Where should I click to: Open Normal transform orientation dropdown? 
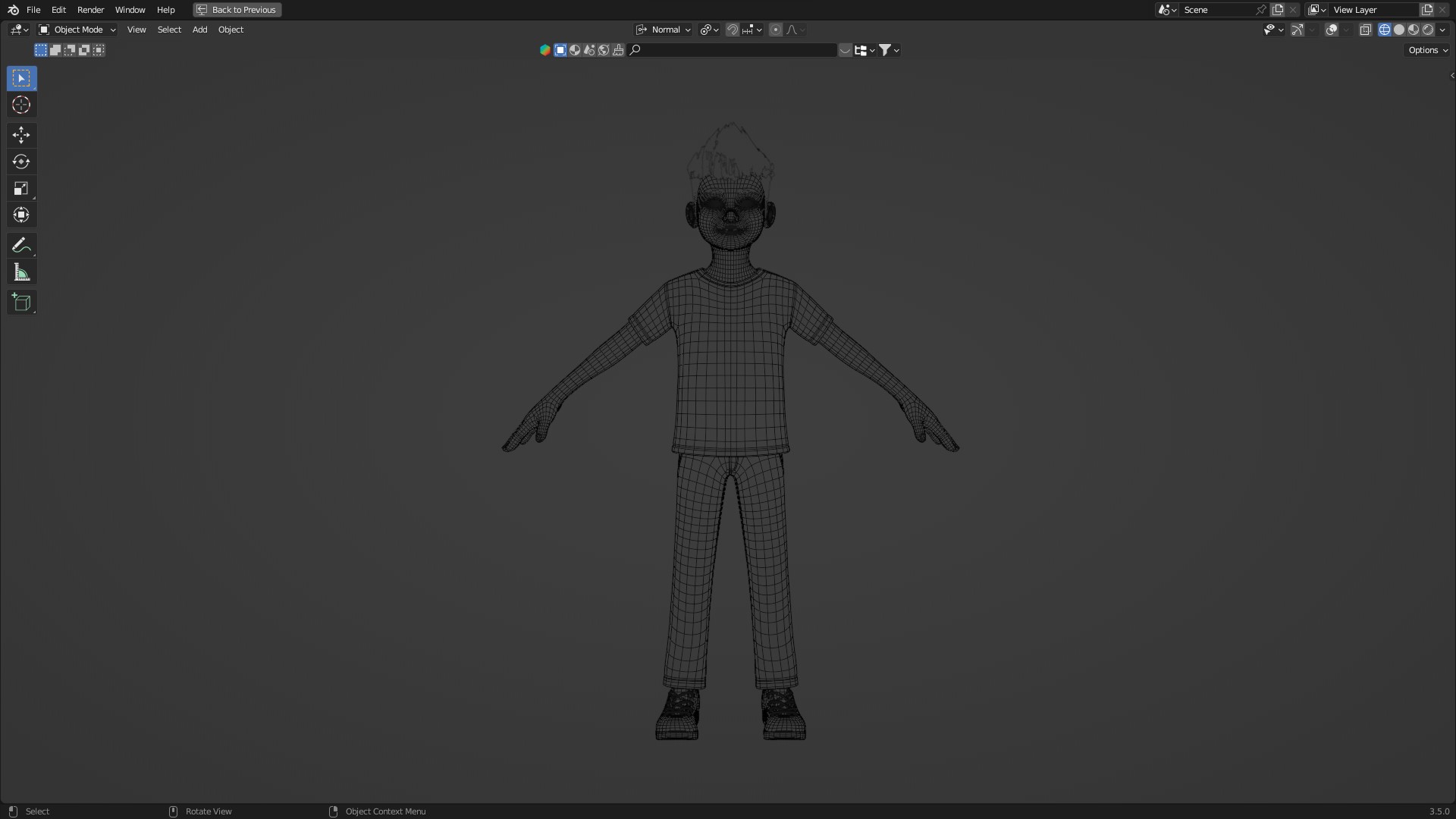[664, 30]
